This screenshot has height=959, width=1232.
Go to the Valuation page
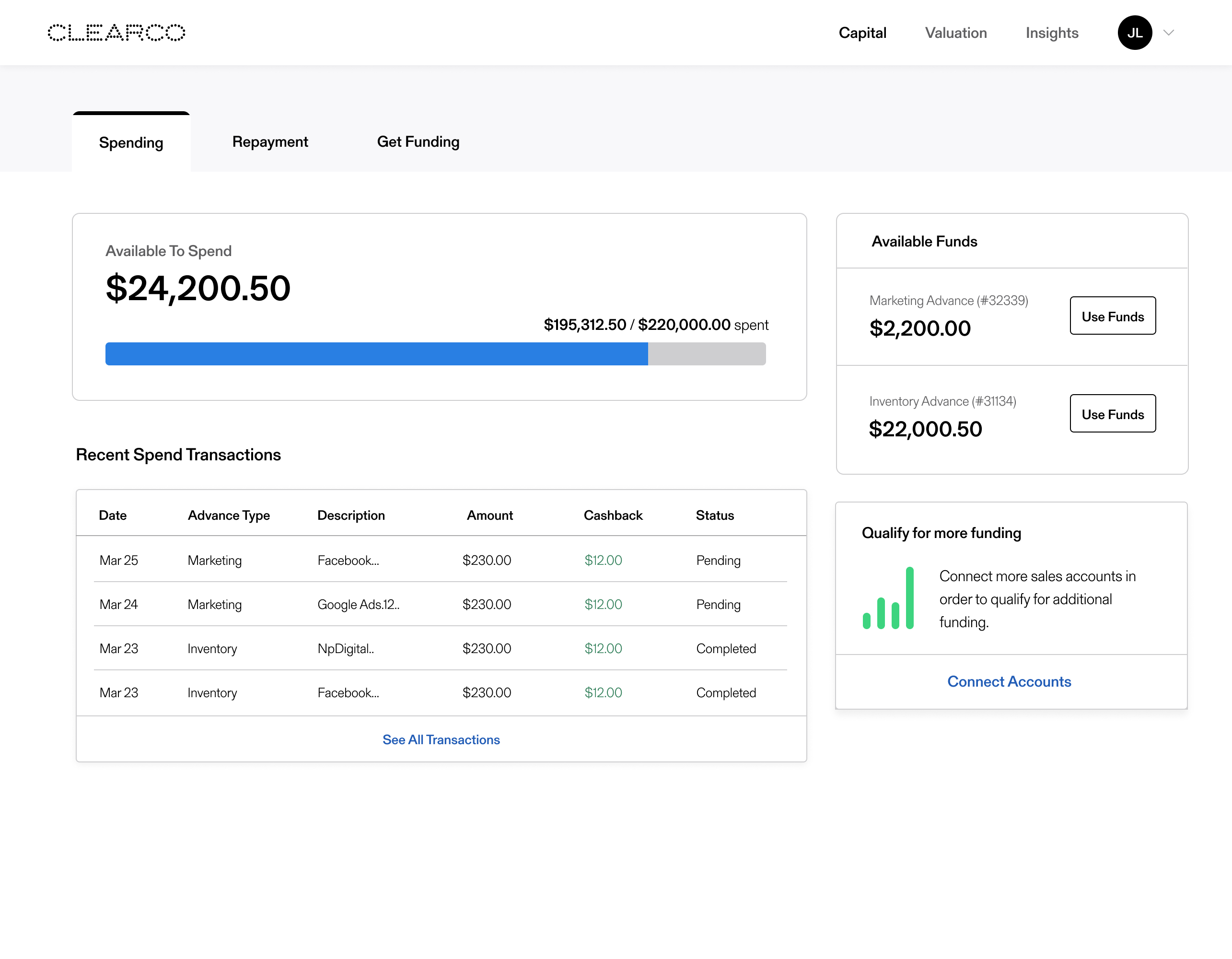point(955,33)
